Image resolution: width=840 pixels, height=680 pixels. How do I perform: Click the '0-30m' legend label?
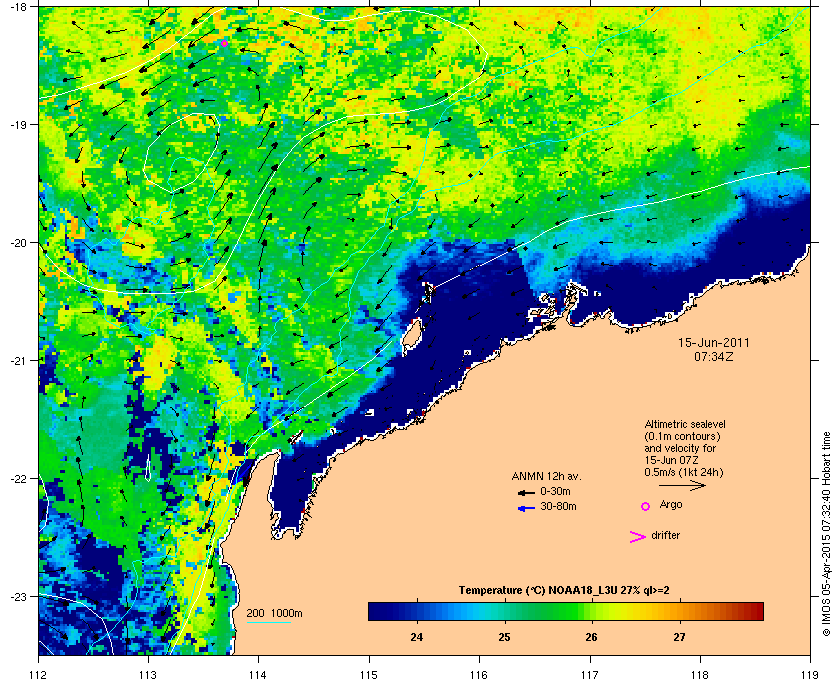pos(555,491)
